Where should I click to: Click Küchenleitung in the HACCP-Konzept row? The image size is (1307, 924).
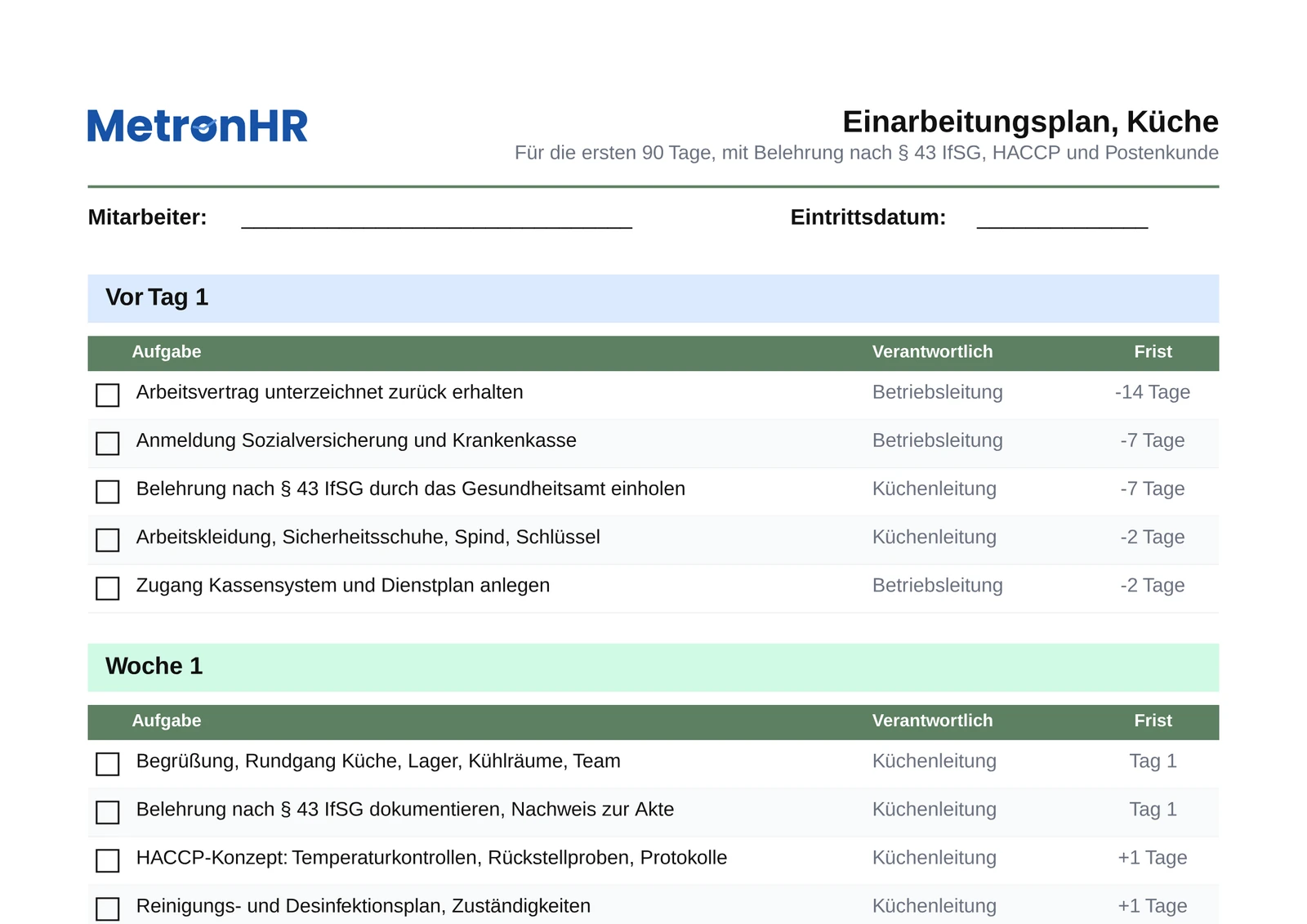click(935, 858)
